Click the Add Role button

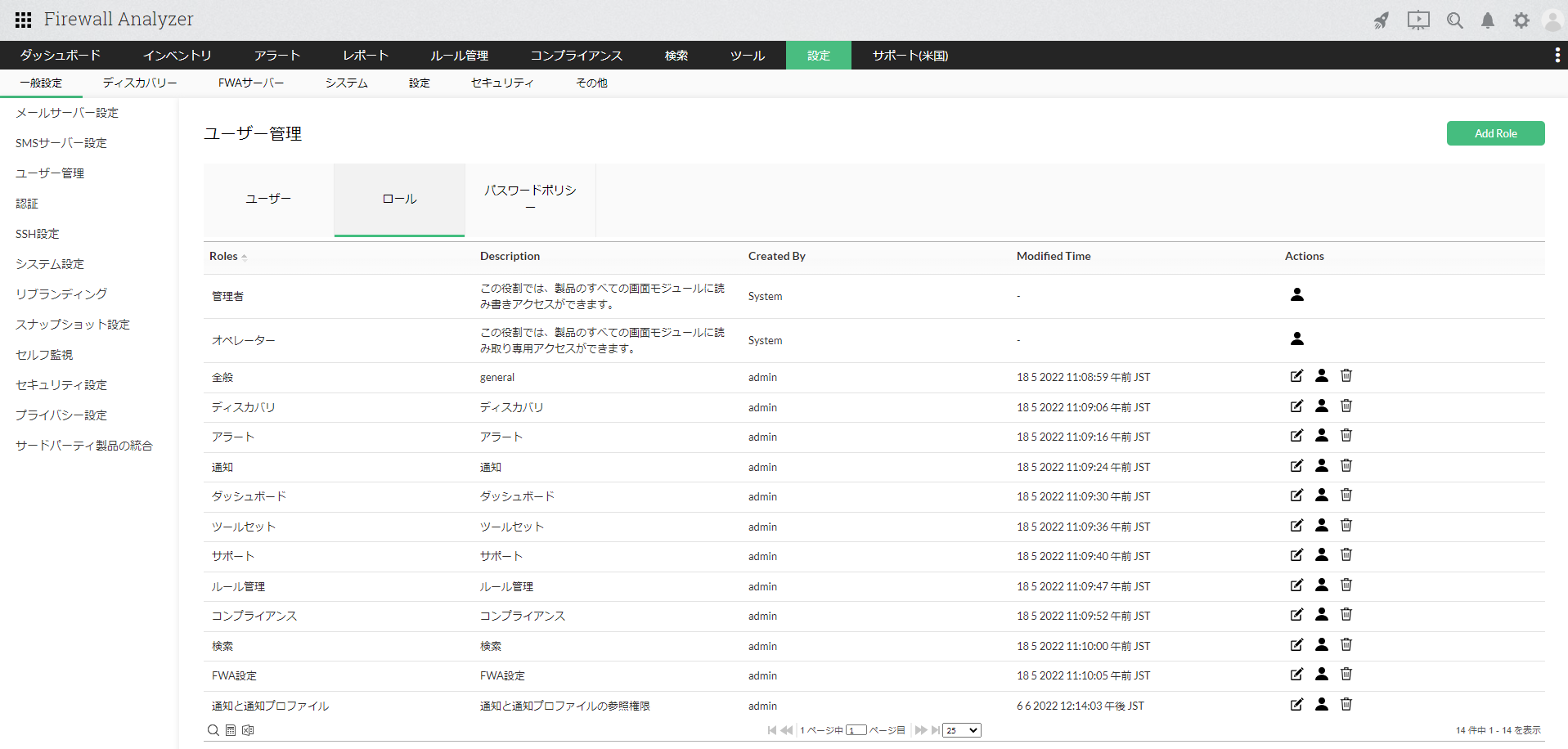tap(1495, 133)
